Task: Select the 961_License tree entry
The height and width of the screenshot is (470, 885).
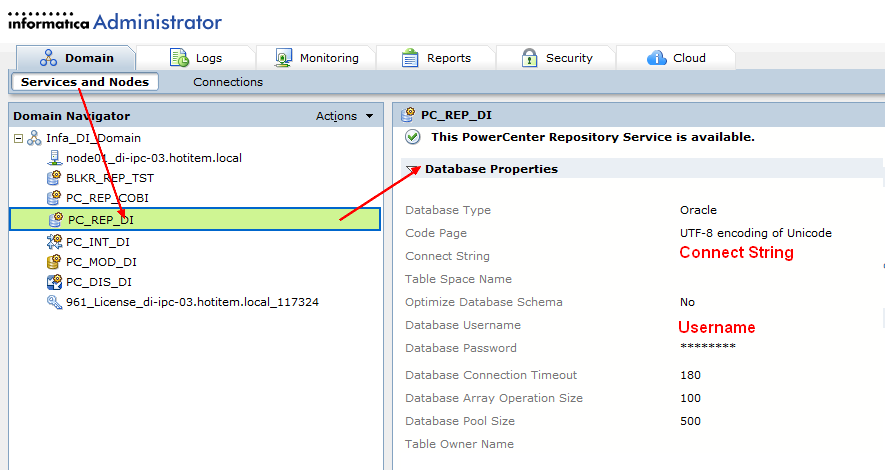Action: [192, 302]
